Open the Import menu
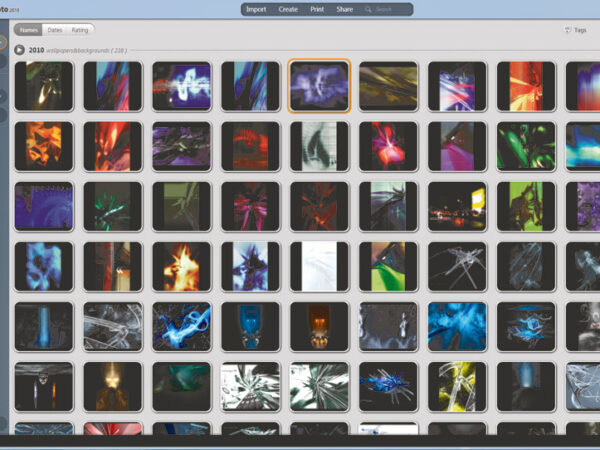The image size is (600, 450). pos(256,9)
